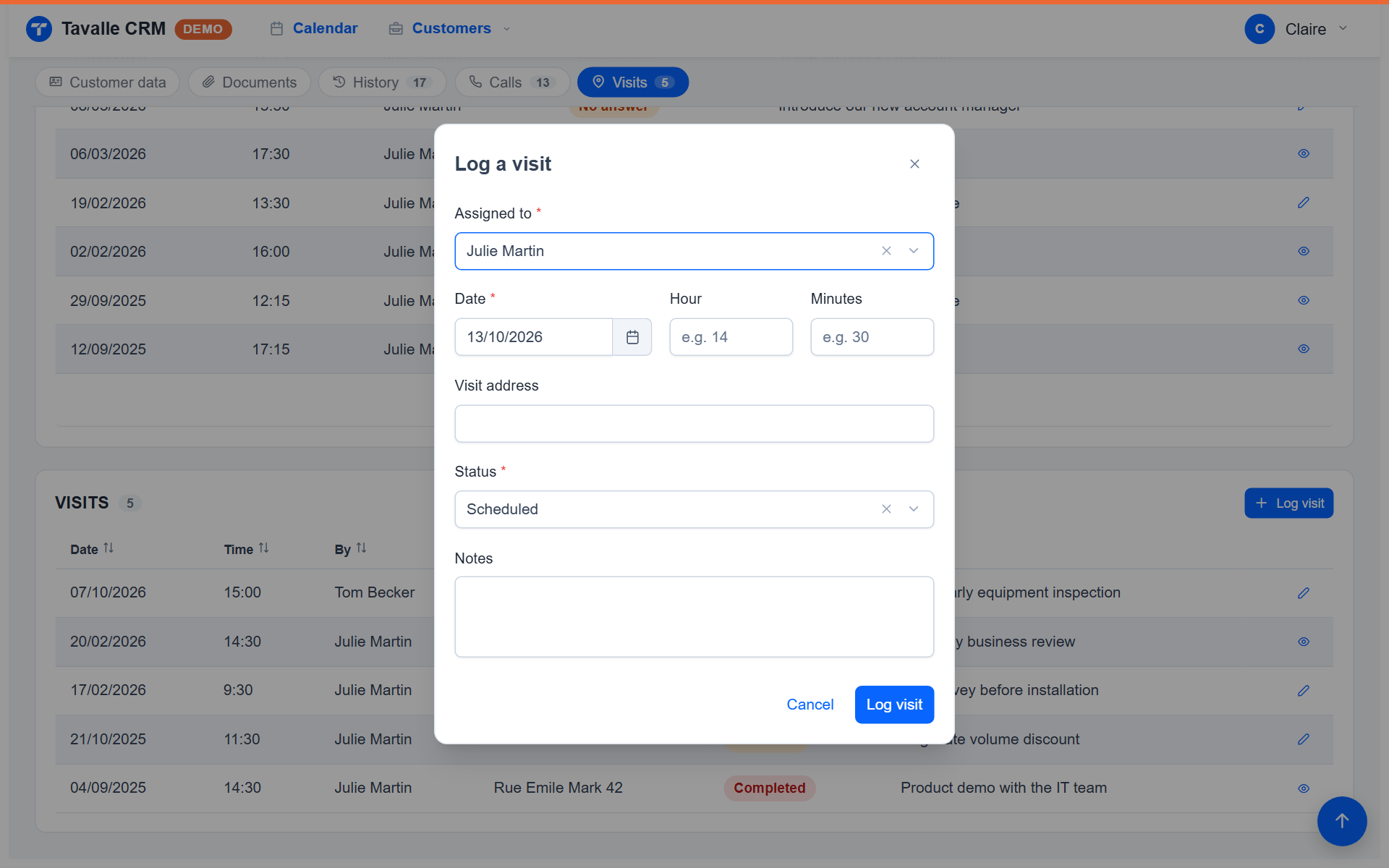The image size is (1389, 868).
Task: Click the 15:00 time cell
Action: 242,593
